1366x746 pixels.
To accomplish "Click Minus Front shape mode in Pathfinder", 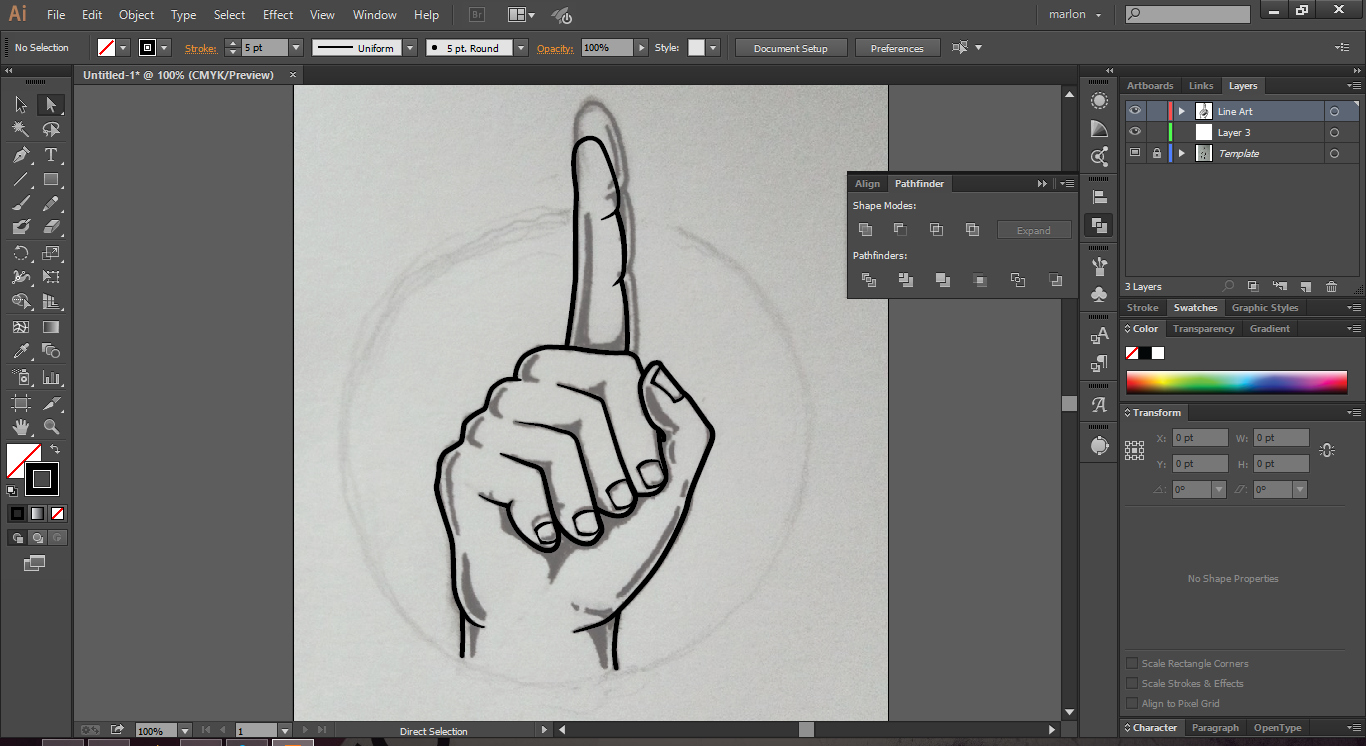I will point(900,230).
